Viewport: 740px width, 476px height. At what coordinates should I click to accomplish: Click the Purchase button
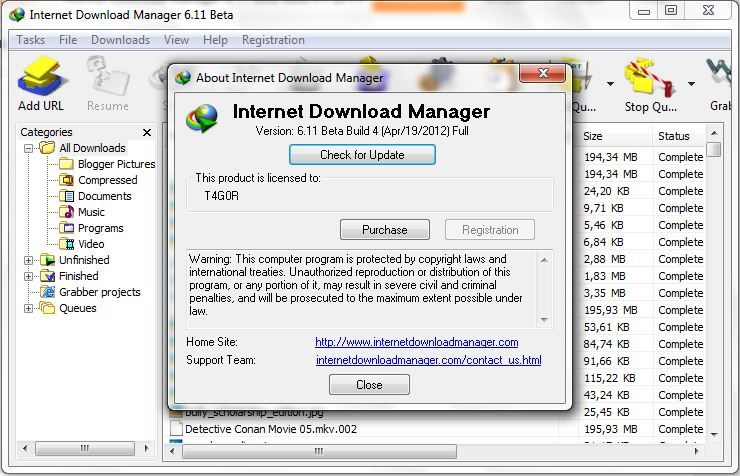[385, 230]
